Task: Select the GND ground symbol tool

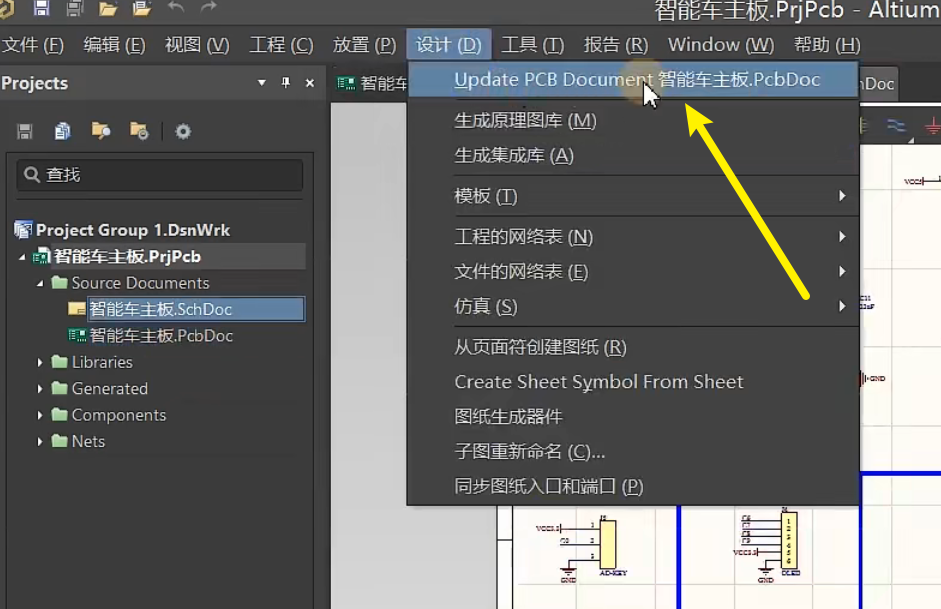Action: 932,126
